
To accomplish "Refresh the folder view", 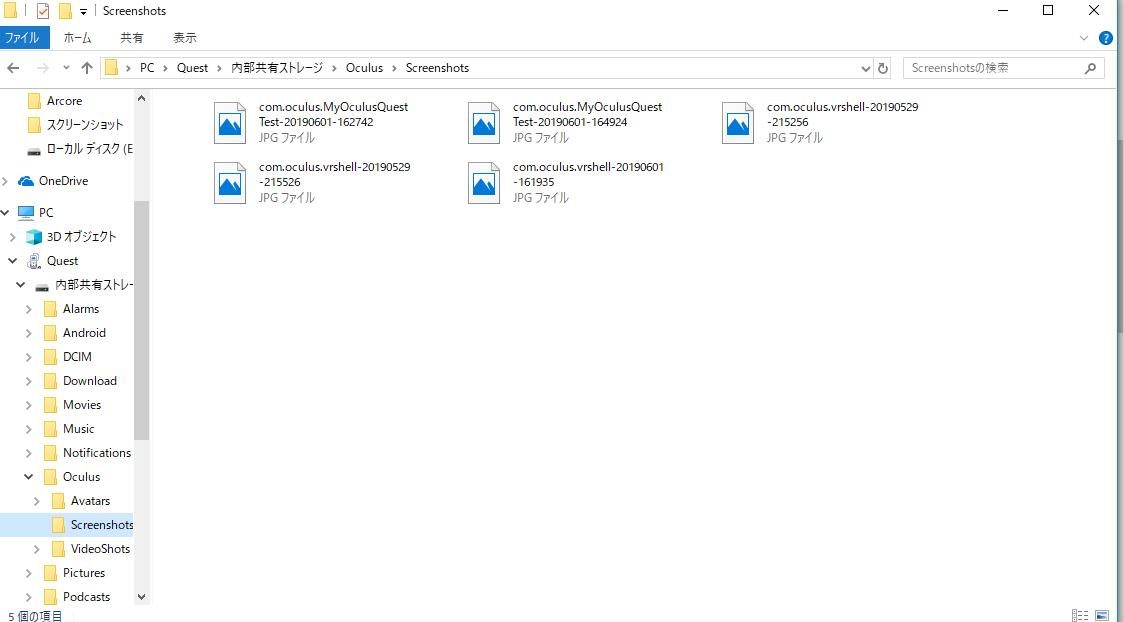I will [x=881, y=67].
